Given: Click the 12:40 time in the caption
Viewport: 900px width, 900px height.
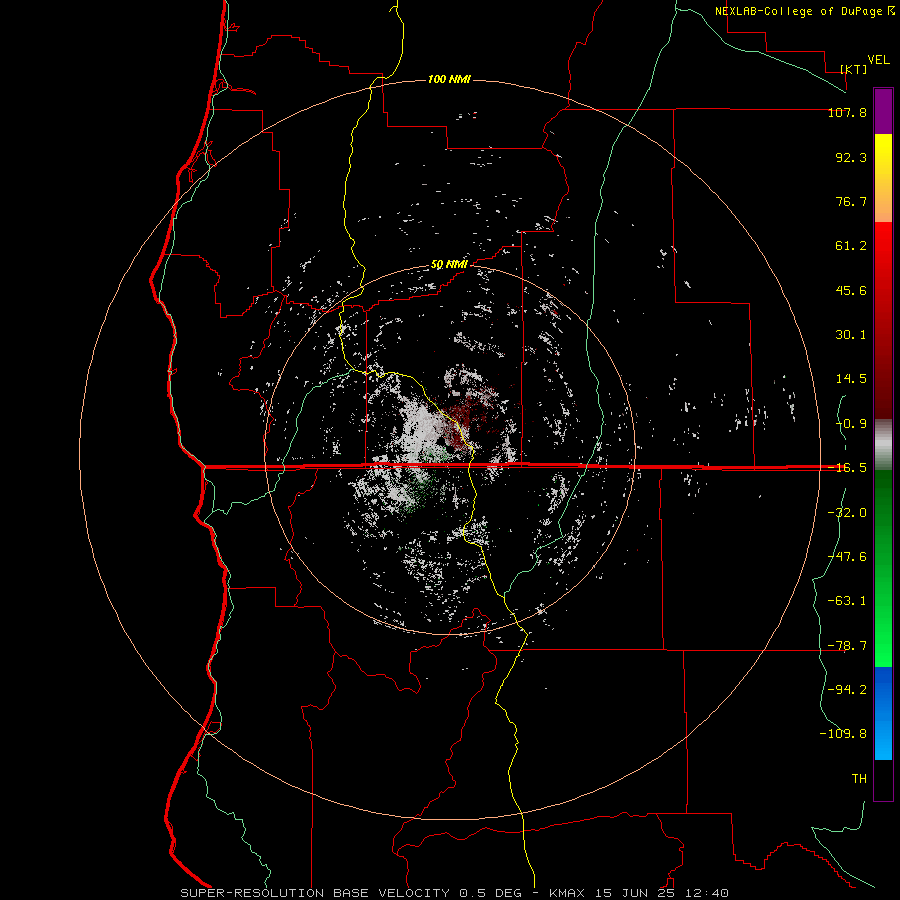Looking at the screenshot, I should (707, 893).
